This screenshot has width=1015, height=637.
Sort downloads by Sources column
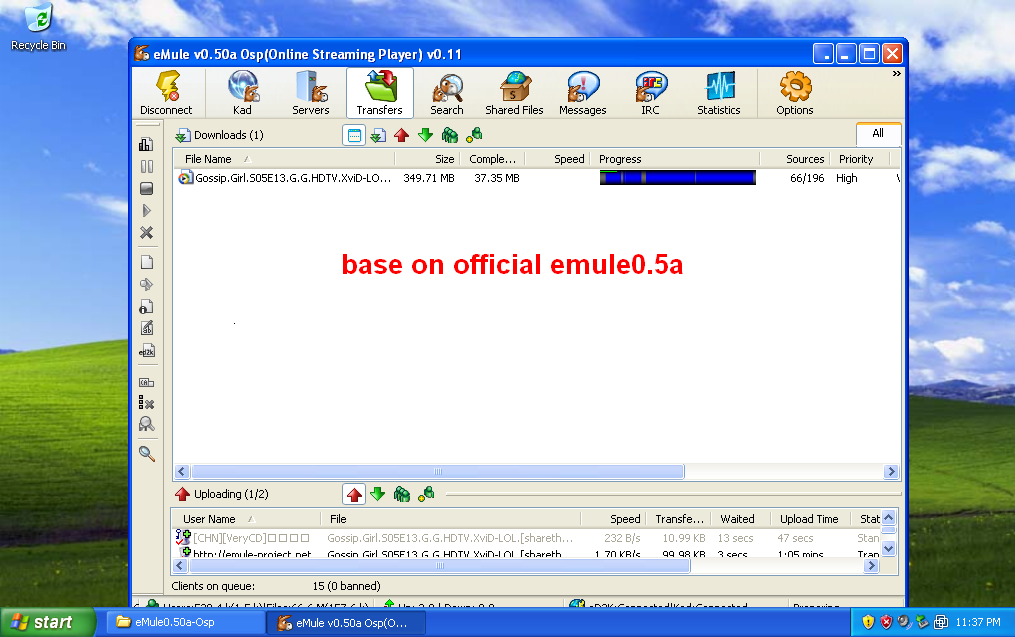point(794,159)
